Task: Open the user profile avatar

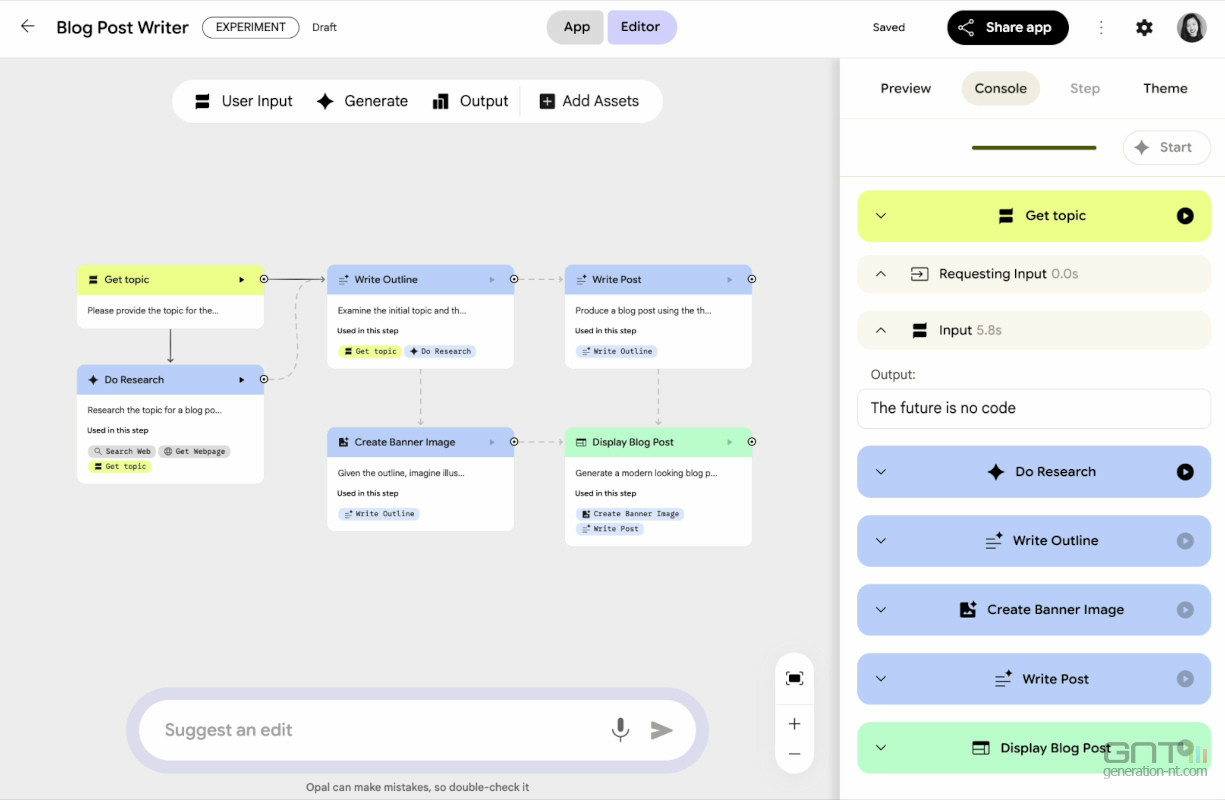Action: tap(1191, 28)
